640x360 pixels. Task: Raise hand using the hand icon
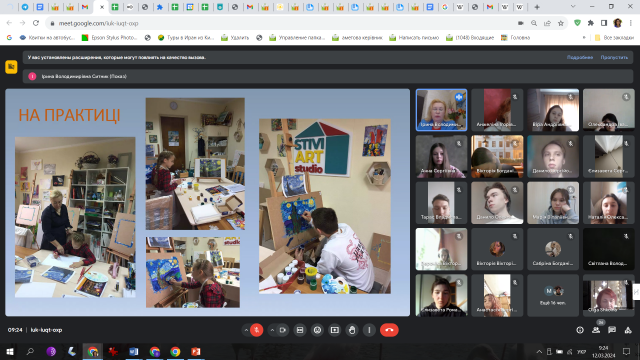352,330
